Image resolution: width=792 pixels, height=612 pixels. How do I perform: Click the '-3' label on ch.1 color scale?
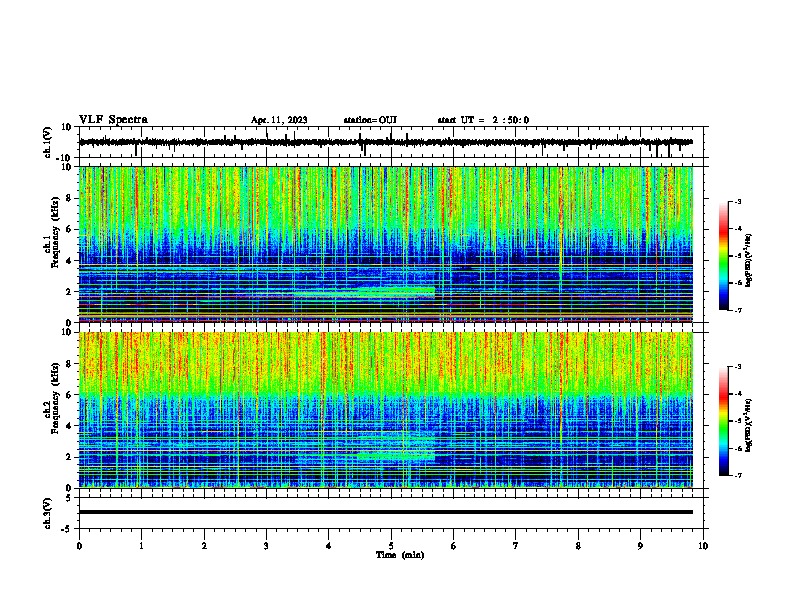738,201
